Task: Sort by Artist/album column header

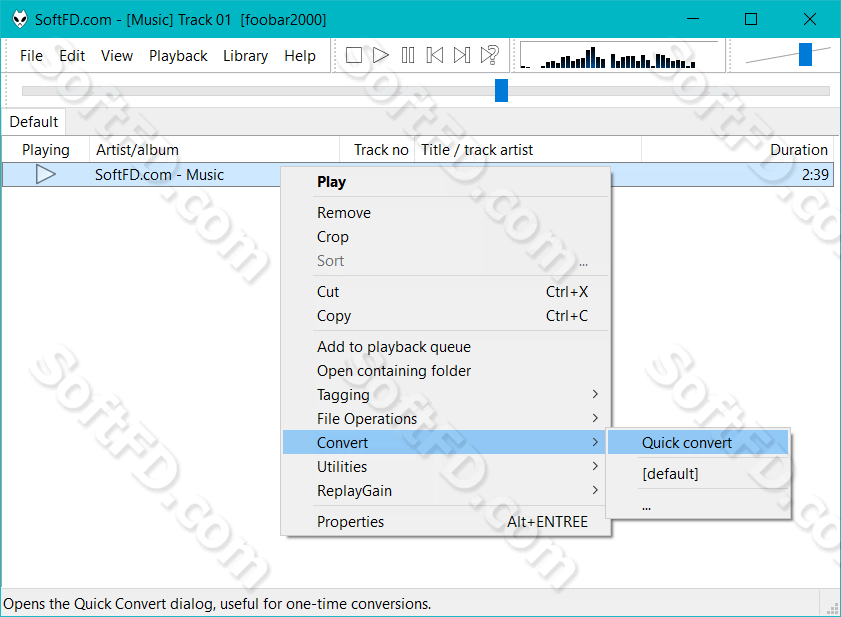Action: pos(215,150)
